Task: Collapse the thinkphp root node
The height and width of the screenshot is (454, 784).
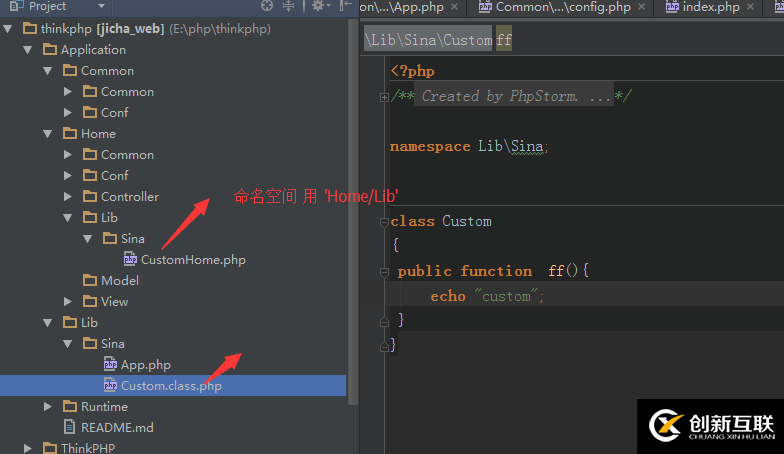Action: coord(8,29)
